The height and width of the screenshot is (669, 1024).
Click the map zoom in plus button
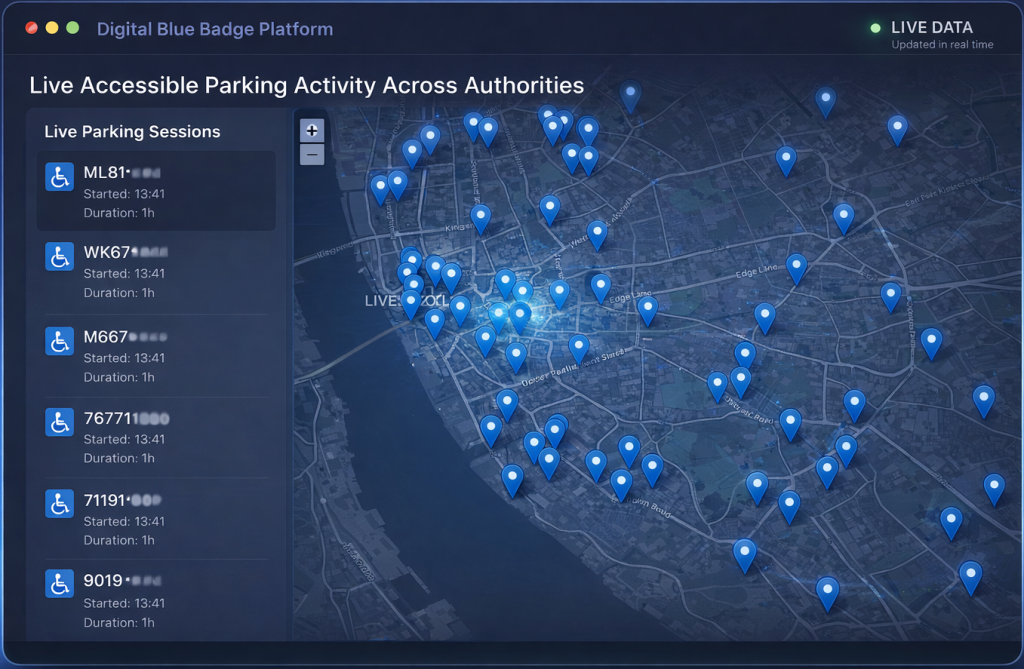click(312, 130)
